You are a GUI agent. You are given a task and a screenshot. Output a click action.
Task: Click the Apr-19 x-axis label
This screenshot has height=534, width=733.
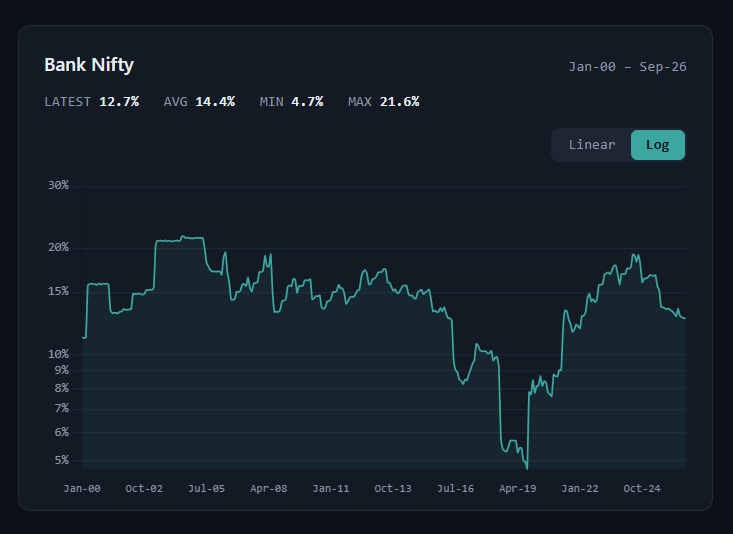click(517, 489)
